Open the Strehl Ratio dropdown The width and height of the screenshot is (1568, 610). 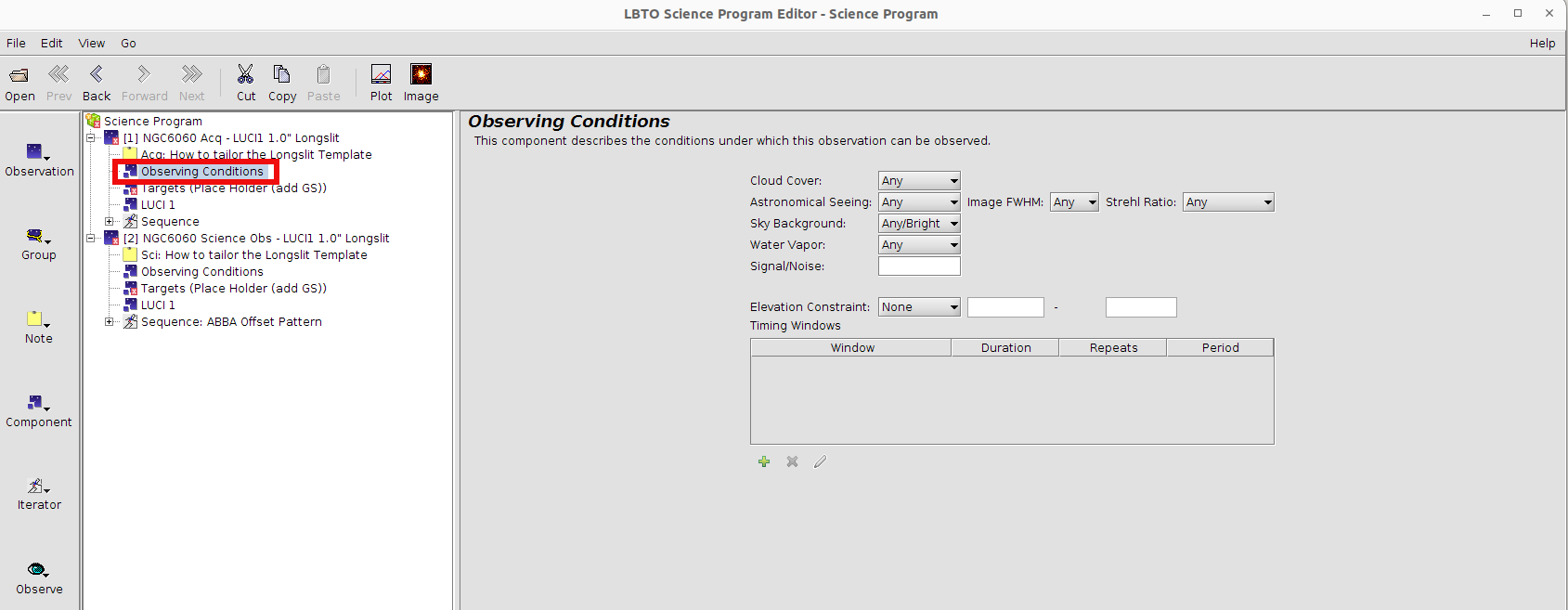coord(1227,202)
